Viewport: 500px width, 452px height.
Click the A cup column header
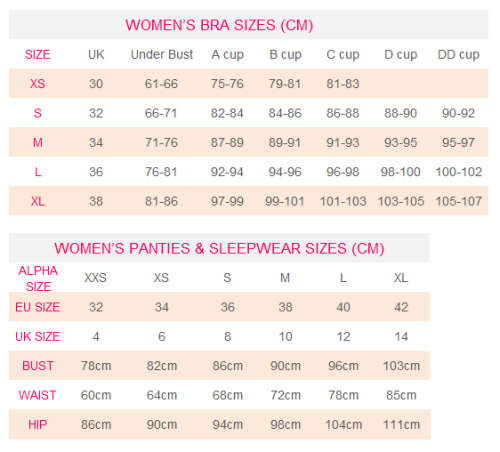pos(227,55)
